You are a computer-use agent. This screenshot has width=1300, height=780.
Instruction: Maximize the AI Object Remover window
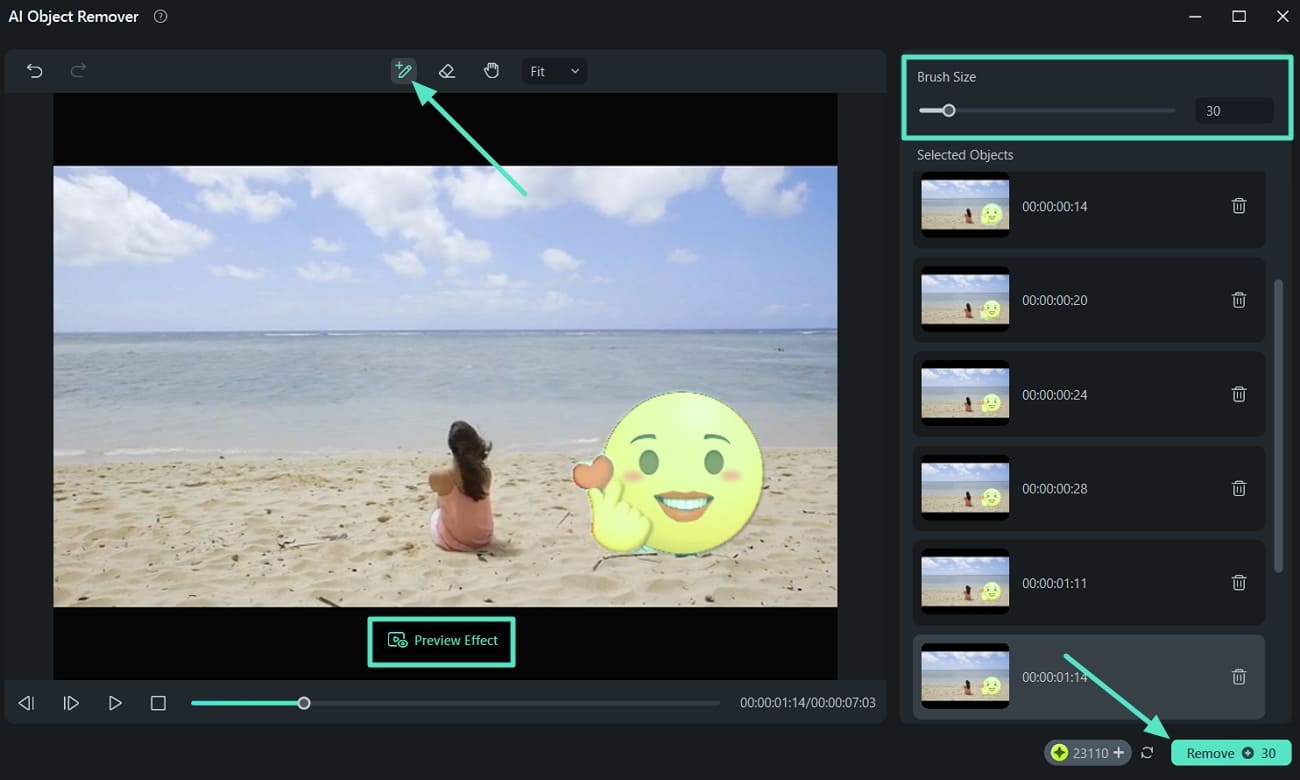(1239, 16)
